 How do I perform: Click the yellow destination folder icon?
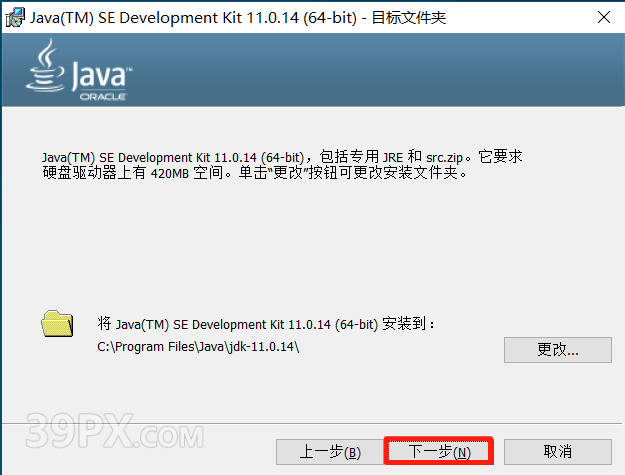tap(57, 324)
